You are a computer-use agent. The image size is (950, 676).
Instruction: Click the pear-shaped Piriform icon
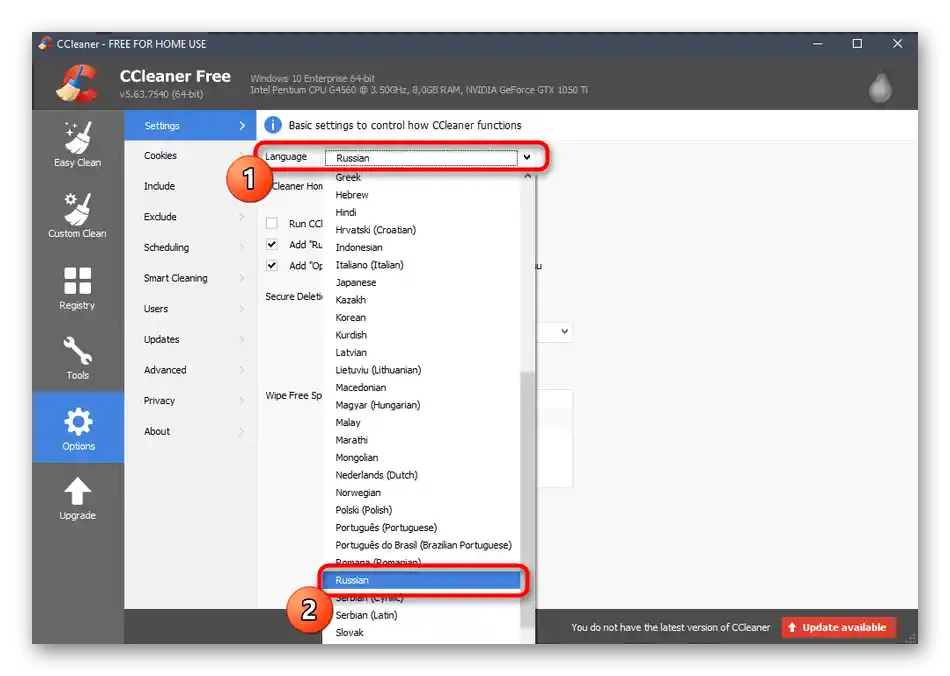[x=880, y=88]
